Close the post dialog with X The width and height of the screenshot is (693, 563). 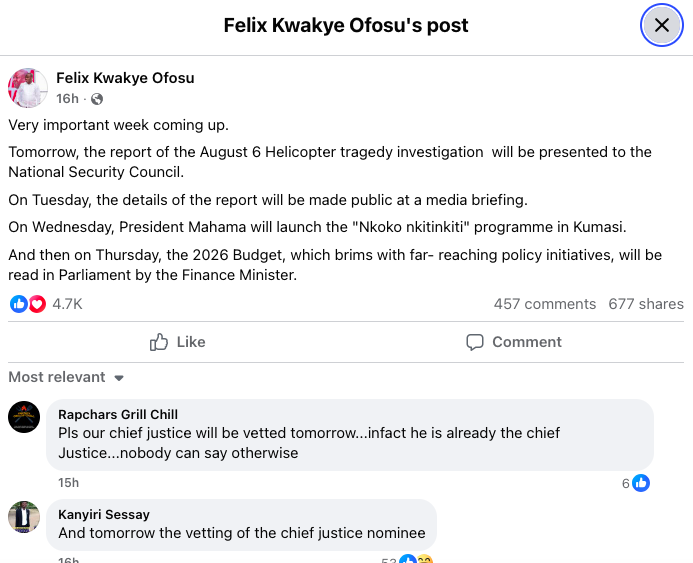(661, 26)
